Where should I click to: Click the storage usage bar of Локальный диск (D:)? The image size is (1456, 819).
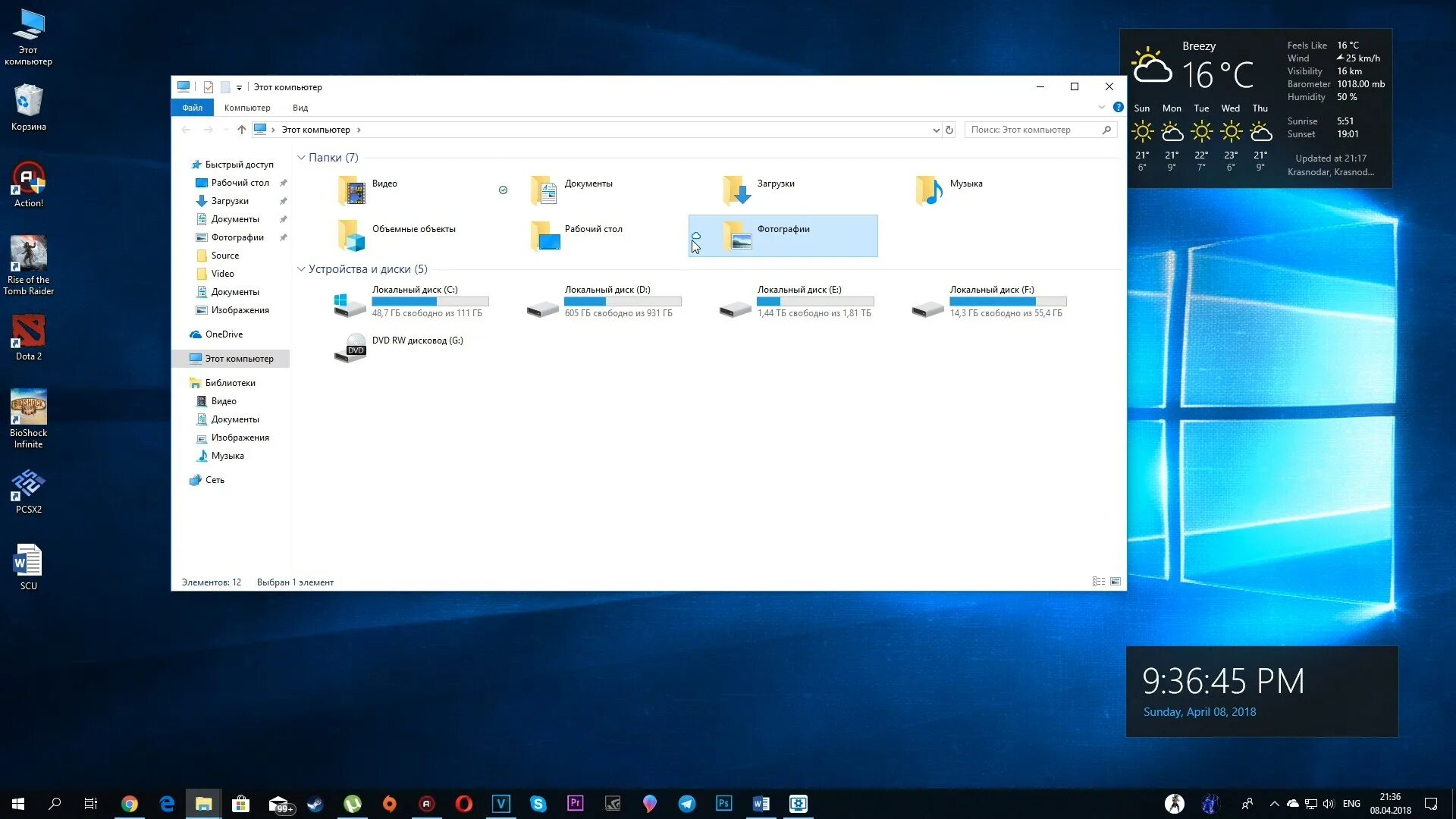click(x=623, y=301)
